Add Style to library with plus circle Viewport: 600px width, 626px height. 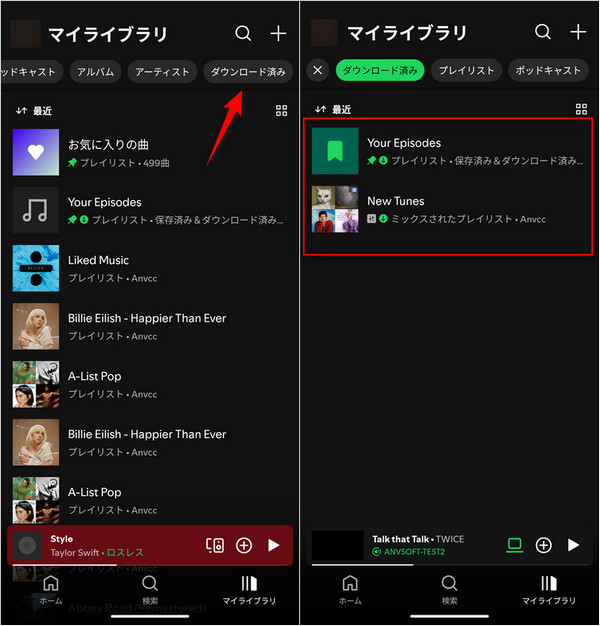[244, 545]
